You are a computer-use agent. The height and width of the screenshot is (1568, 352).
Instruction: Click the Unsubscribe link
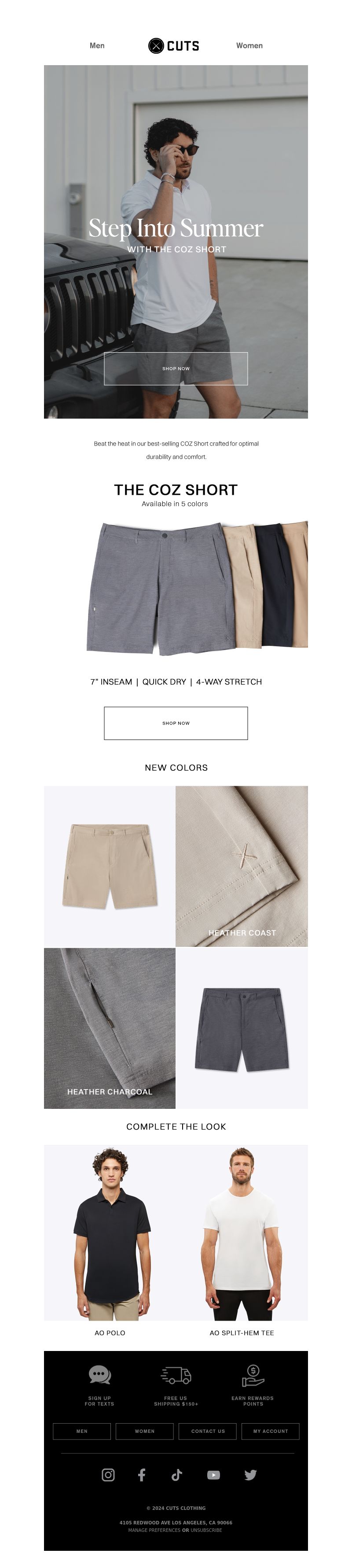coord(206,1530)
